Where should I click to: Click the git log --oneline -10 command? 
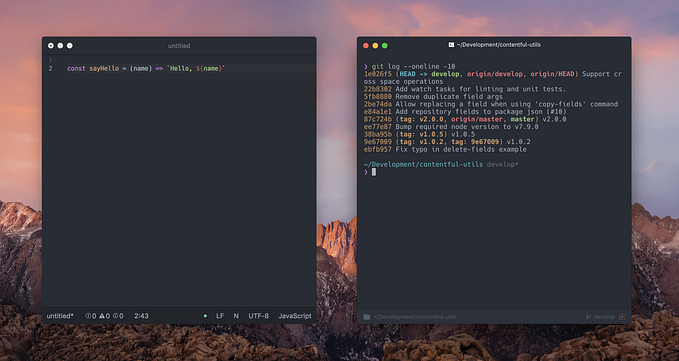pos(414,67)
